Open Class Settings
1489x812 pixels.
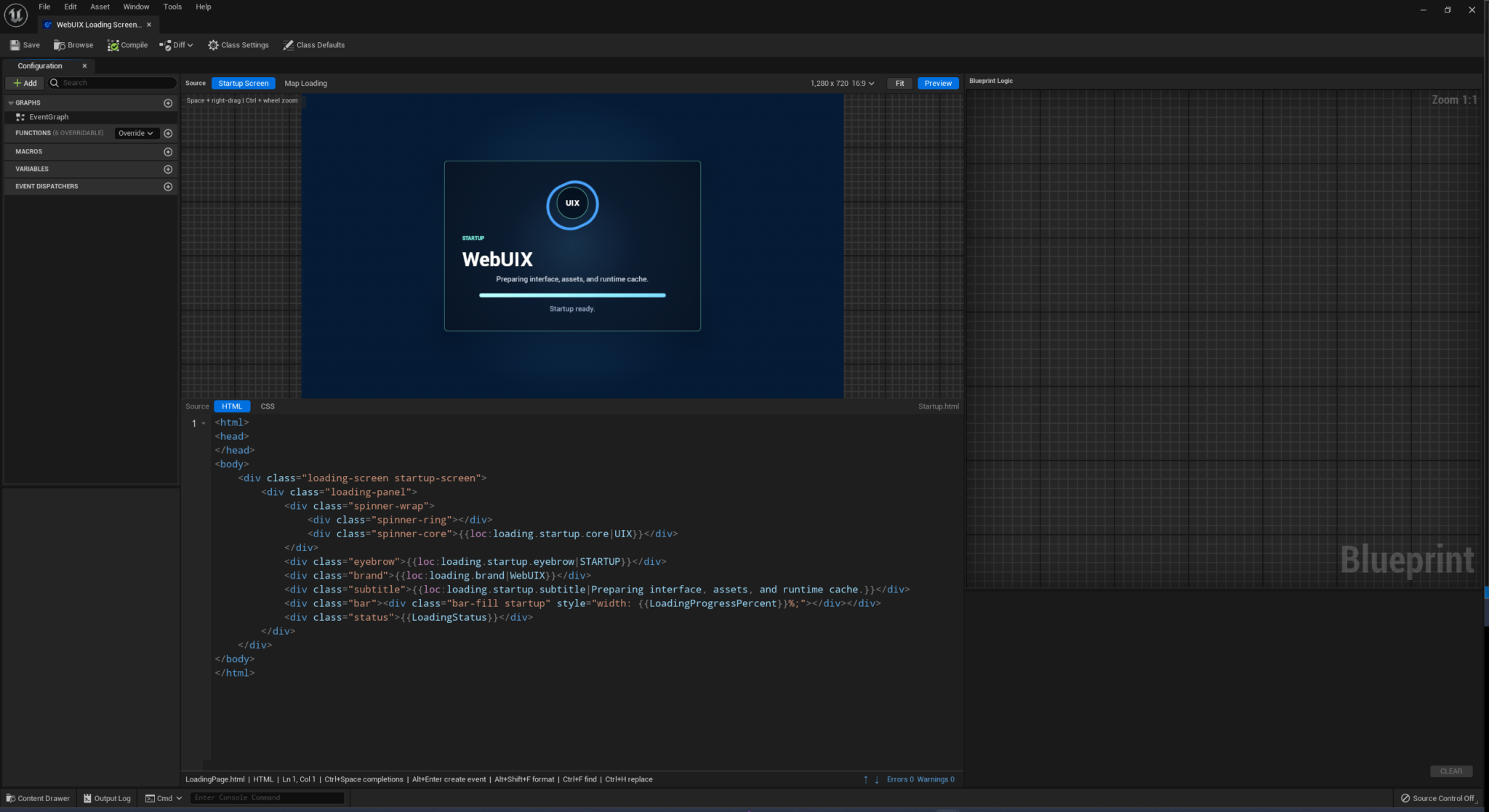[238, 45]
